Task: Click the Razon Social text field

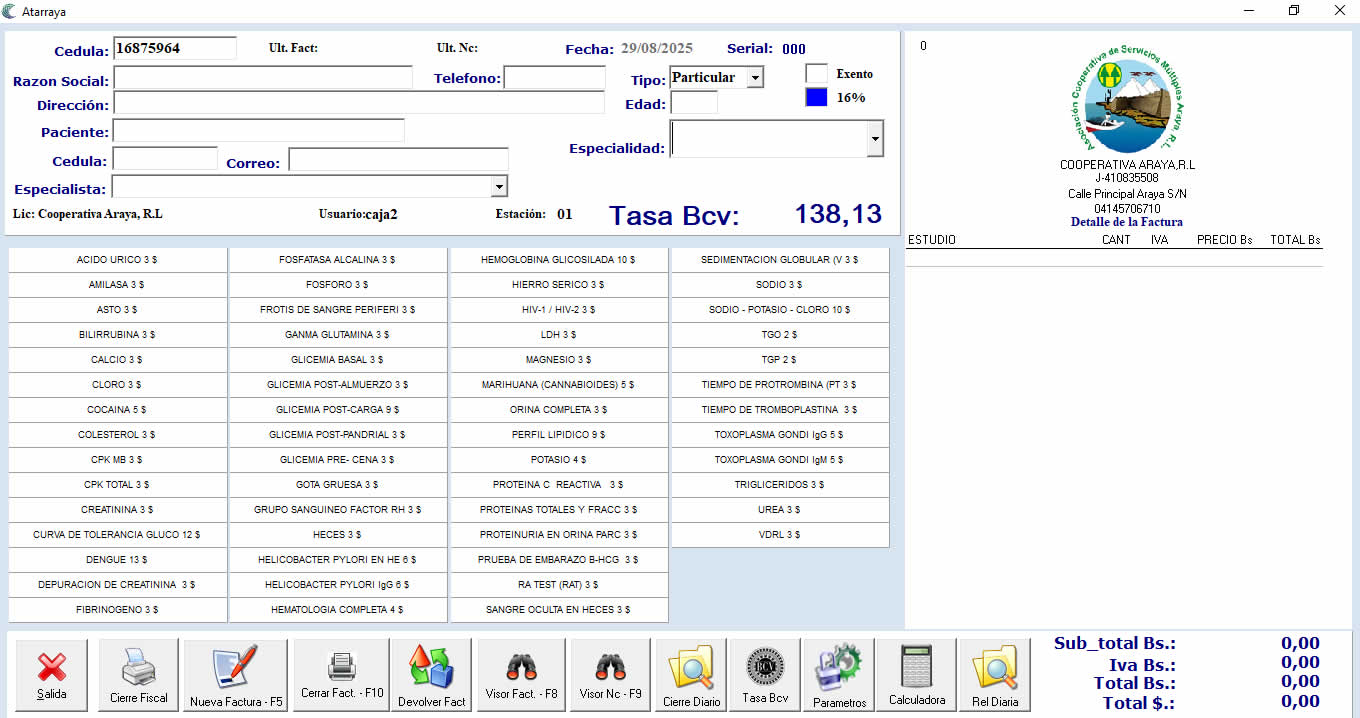Action: [263, 78]
